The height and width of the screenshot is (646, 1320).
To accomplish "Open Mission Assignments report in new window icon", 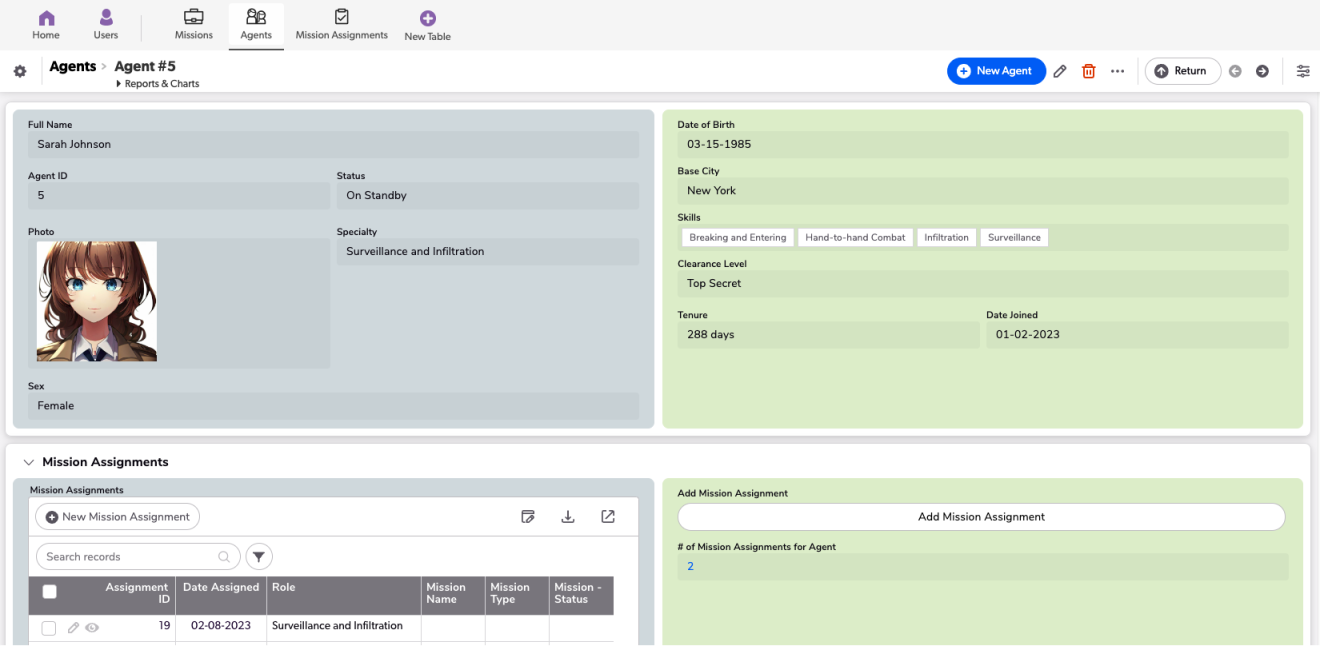I will pos(608,517).
